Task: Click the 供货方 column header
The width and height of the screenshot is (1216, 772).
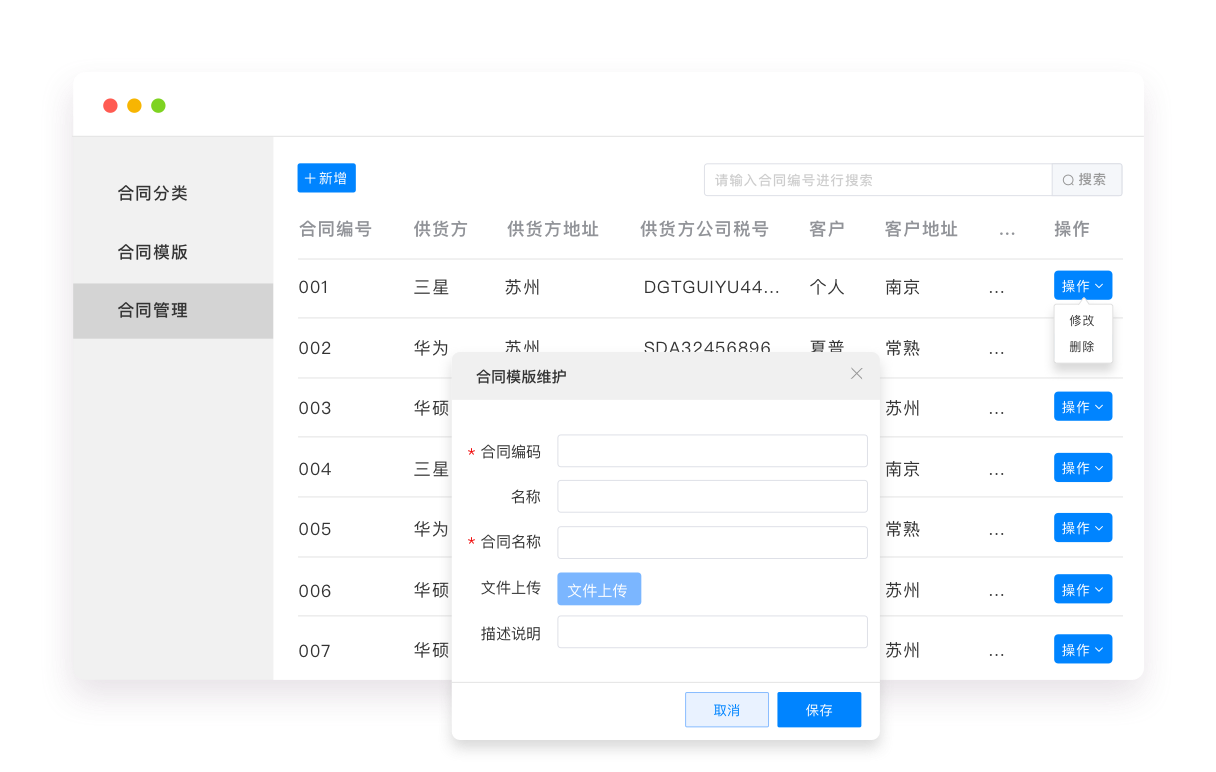Action: coord(441,229)
